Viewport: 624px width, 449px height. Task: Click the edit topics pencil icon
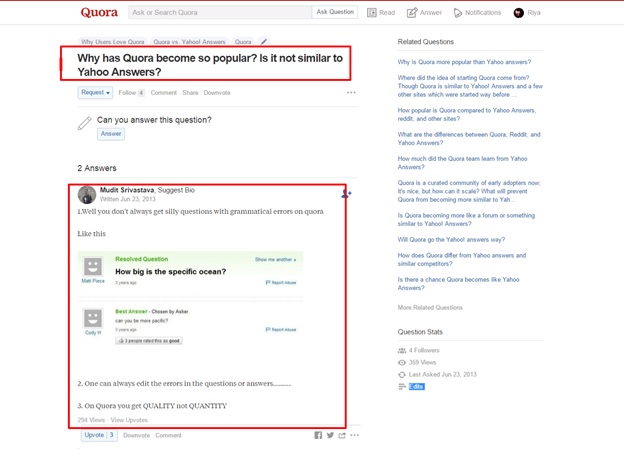(263, 41)
